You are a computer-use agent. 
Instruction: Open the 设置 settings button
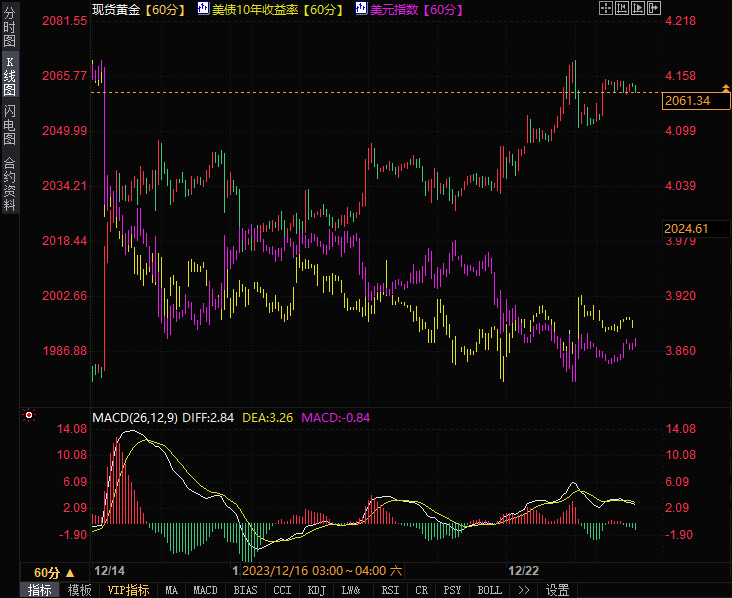coord(557,590)
